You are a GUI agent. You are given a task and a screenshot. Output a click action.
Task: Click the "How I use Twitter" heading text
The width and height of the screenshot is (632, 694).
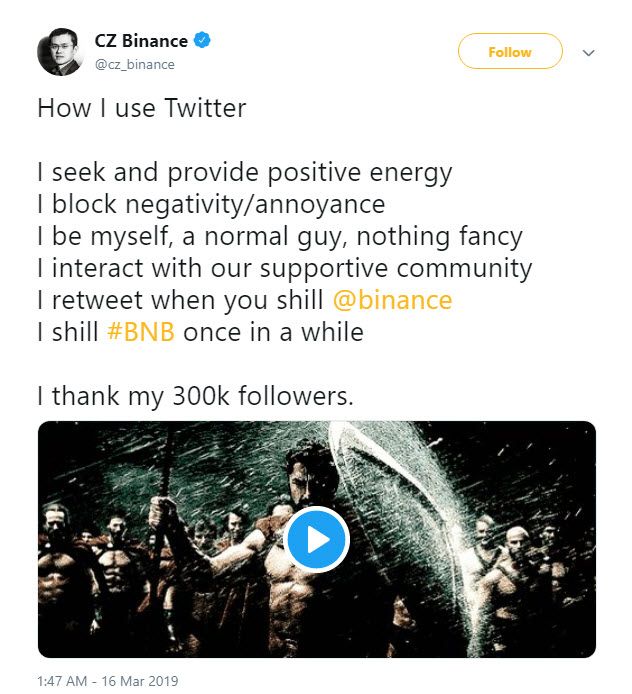(x=141, y=108)
